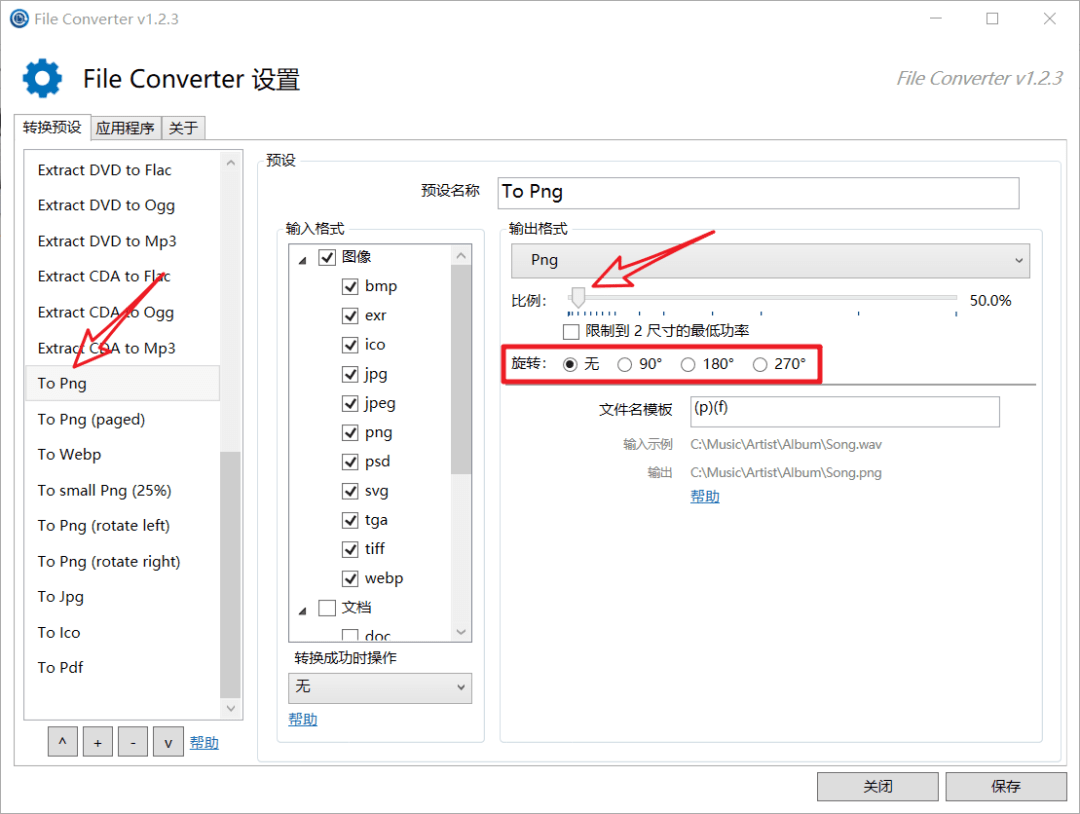Click File Converter icon in title bar
The width and height of the screenshot is (1080, 814).
point(18,19)
